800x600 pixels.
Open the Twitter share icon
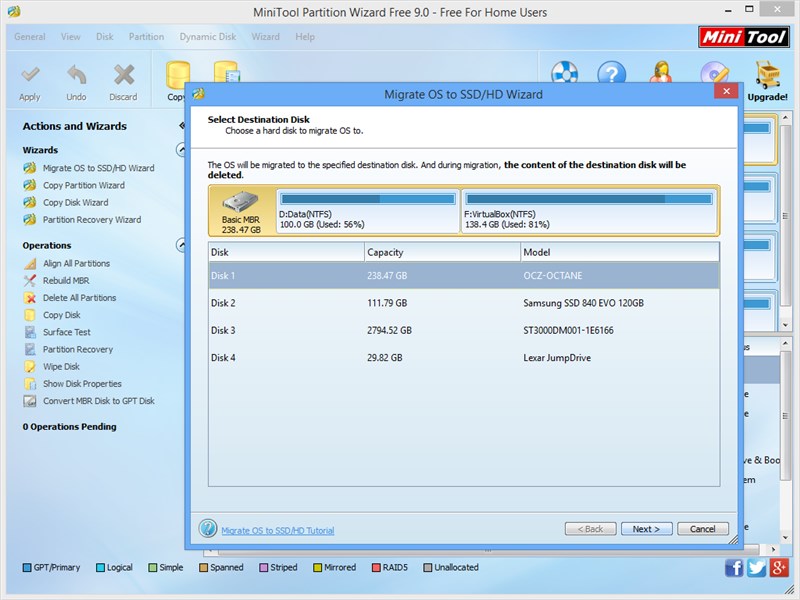click(x=757, y=567)
